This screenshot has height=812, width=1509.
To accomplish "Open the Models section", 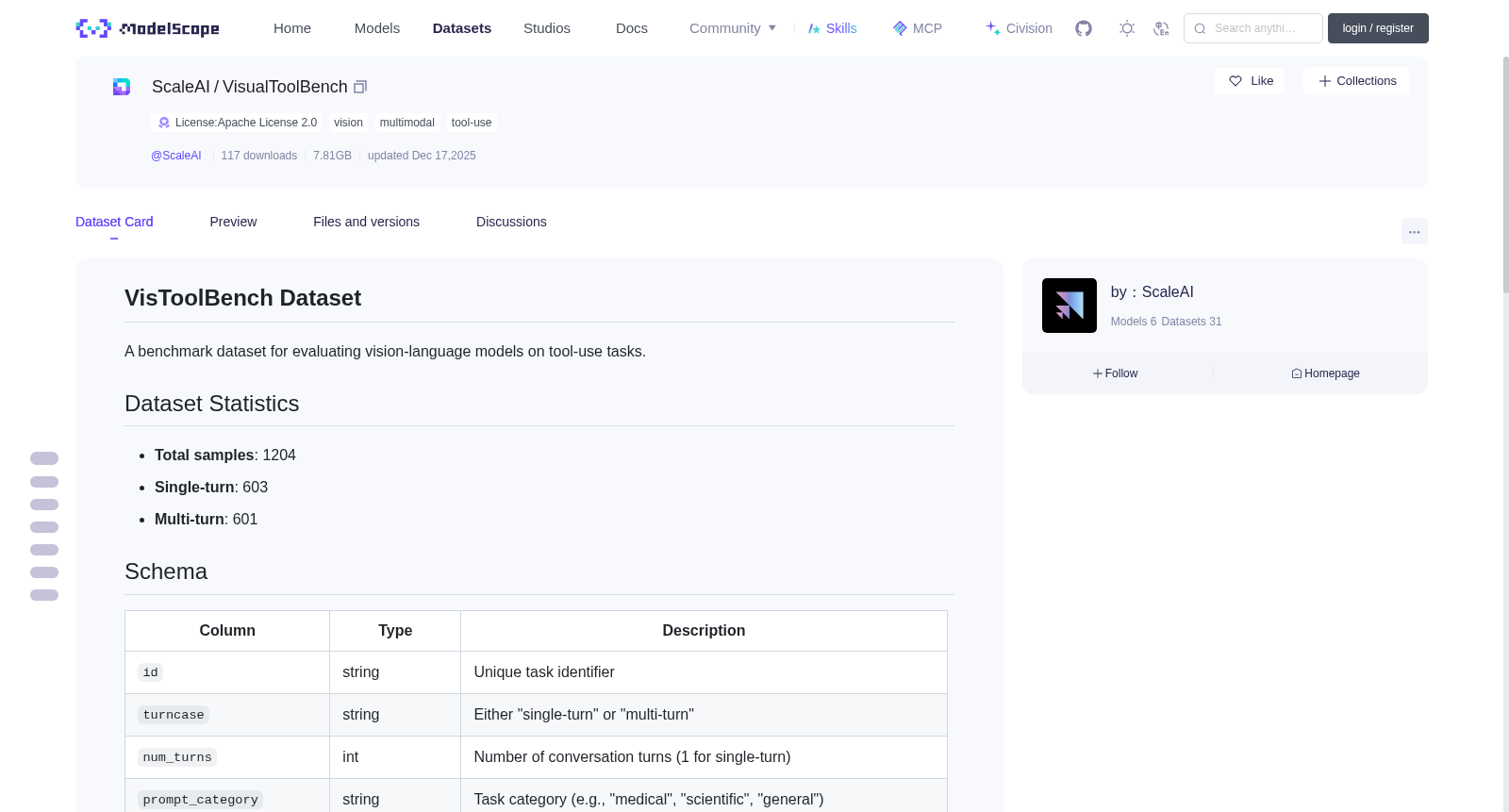I will pos(377,28).
